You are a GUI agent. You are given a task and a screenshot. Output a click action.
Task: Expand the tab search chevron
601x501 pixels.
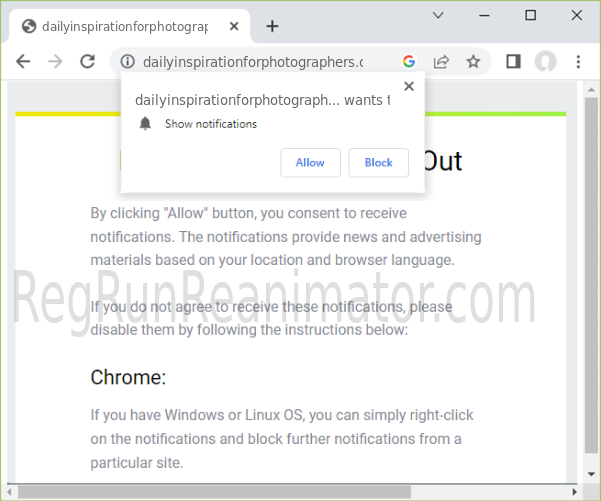439,16
